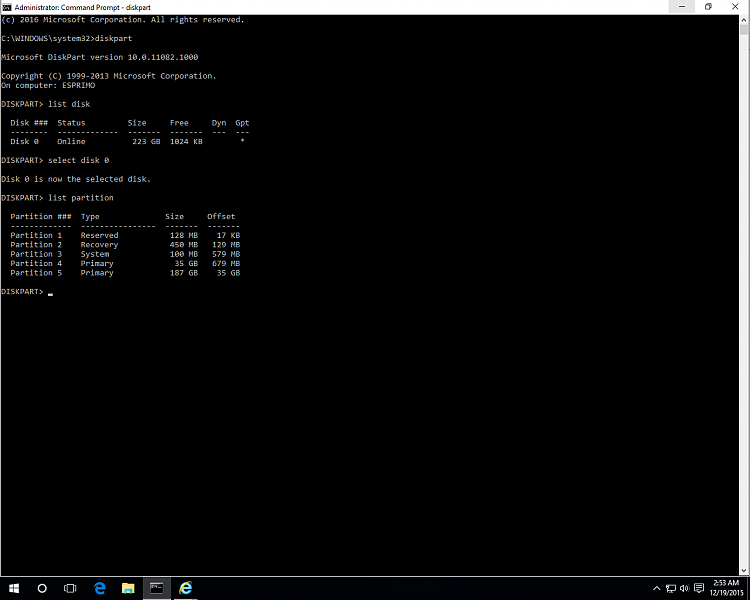Click the scrollbar up arrow

click(x=744, y=20)
